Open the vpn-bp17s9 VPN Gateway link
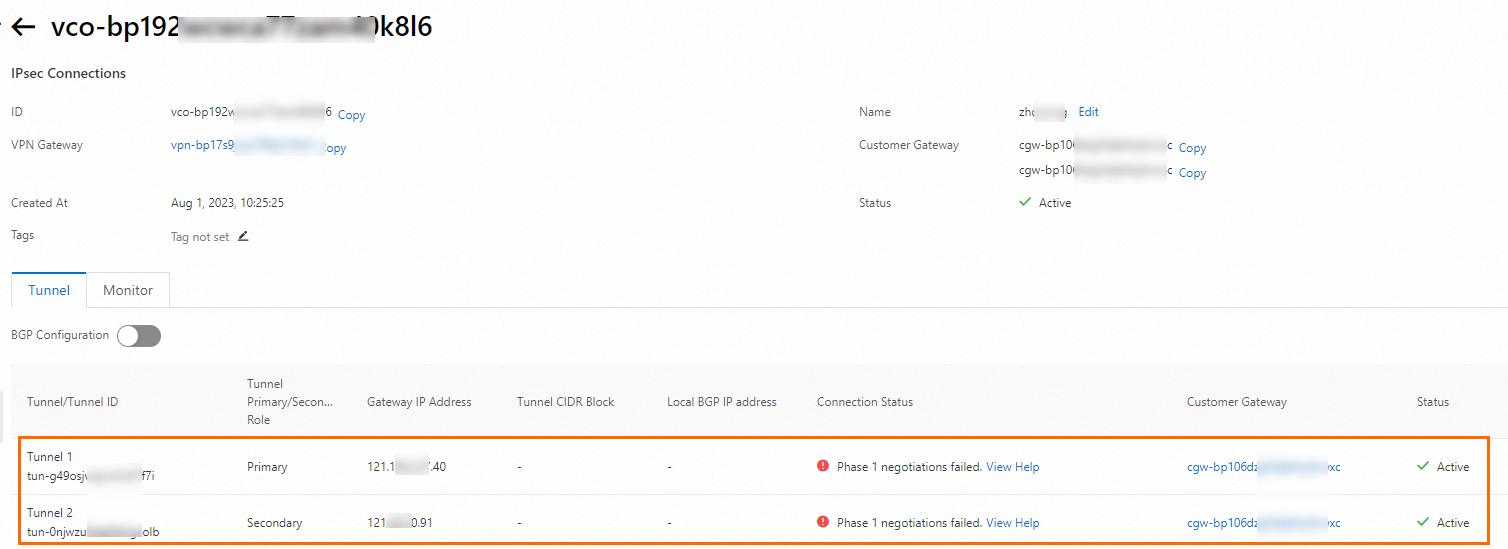 (247, 146)
